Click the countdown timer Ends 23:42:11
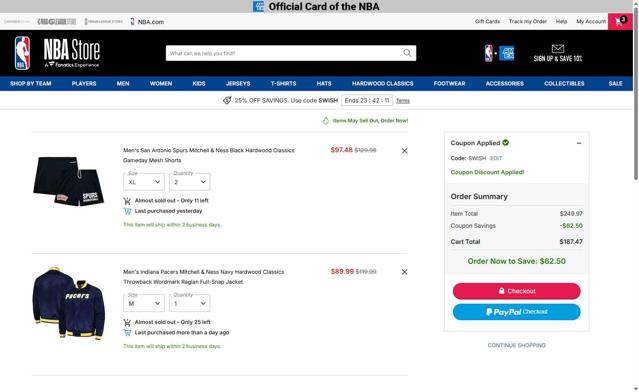 click(367, 100)
